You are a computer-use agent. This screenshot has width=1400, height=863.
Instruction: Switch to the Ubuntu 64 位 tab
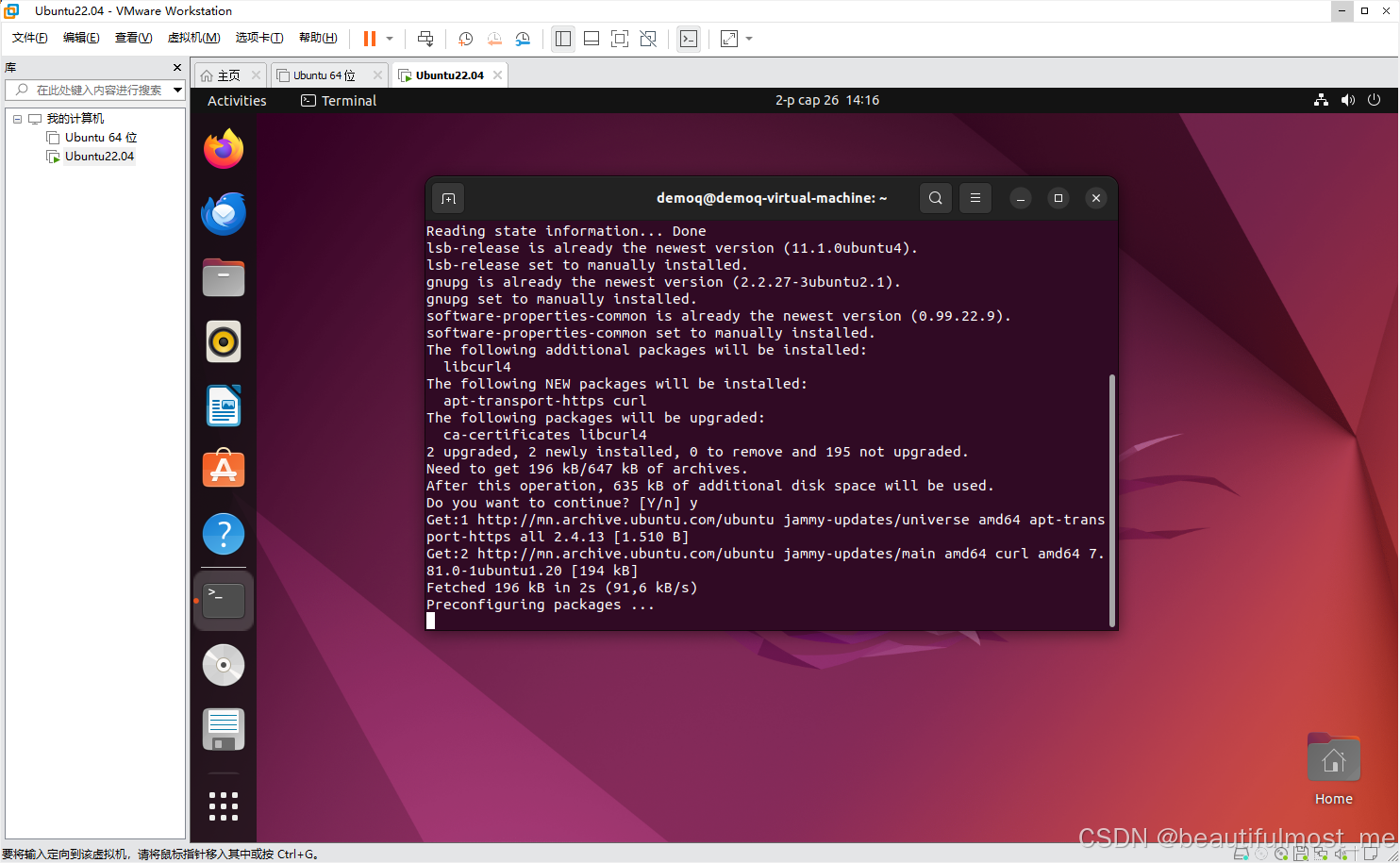(x=323, y=74)
